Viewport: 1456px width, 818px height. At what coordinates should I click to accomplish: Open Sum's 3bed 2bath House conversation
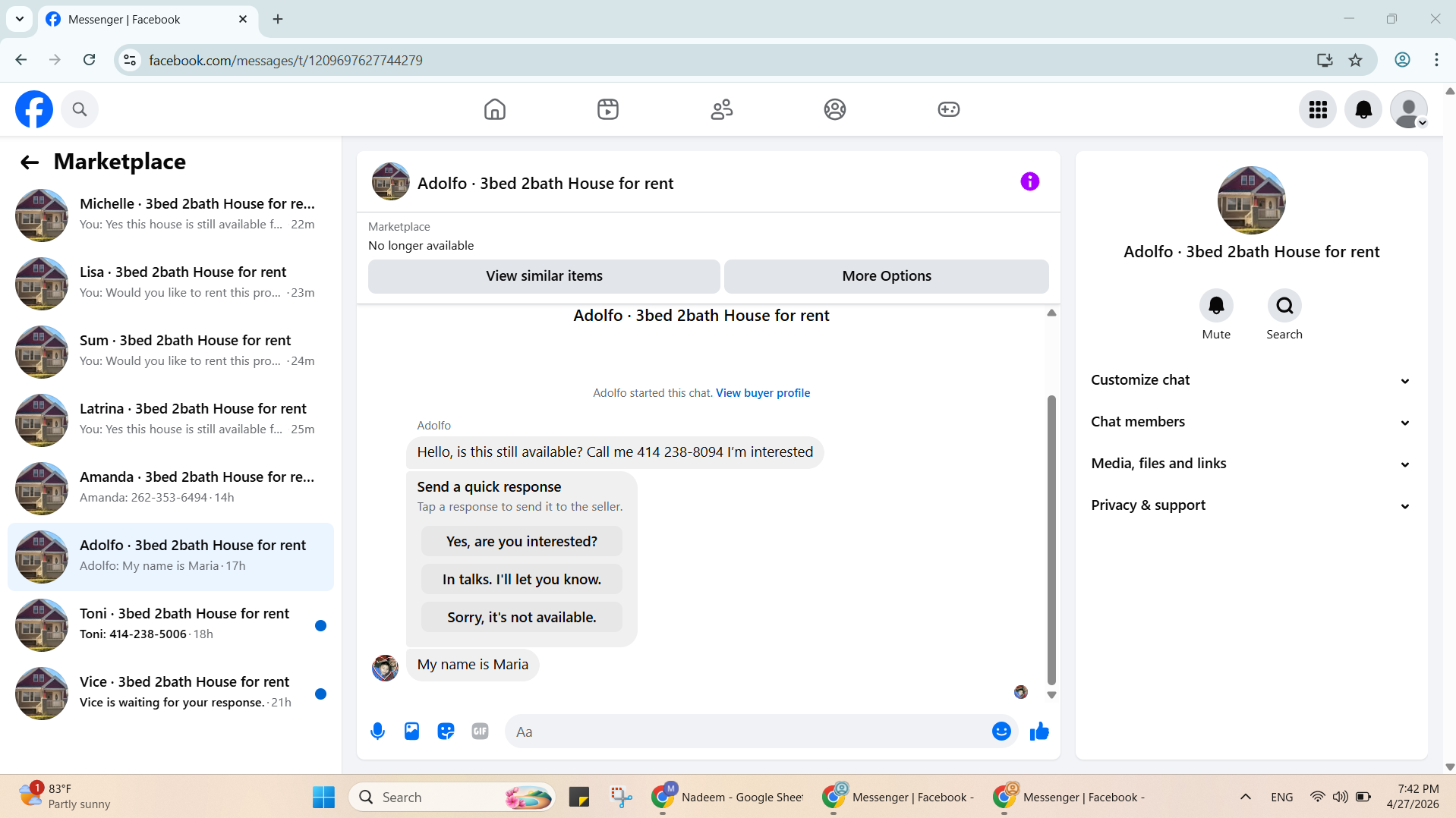[171, 351]
